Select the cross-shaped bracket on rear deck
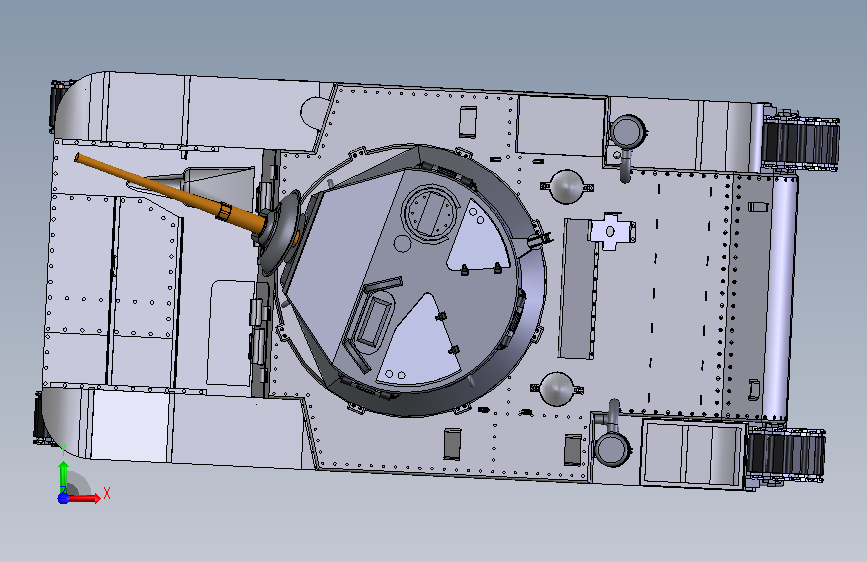Viewport: 867px width, 562px height. 611,231
